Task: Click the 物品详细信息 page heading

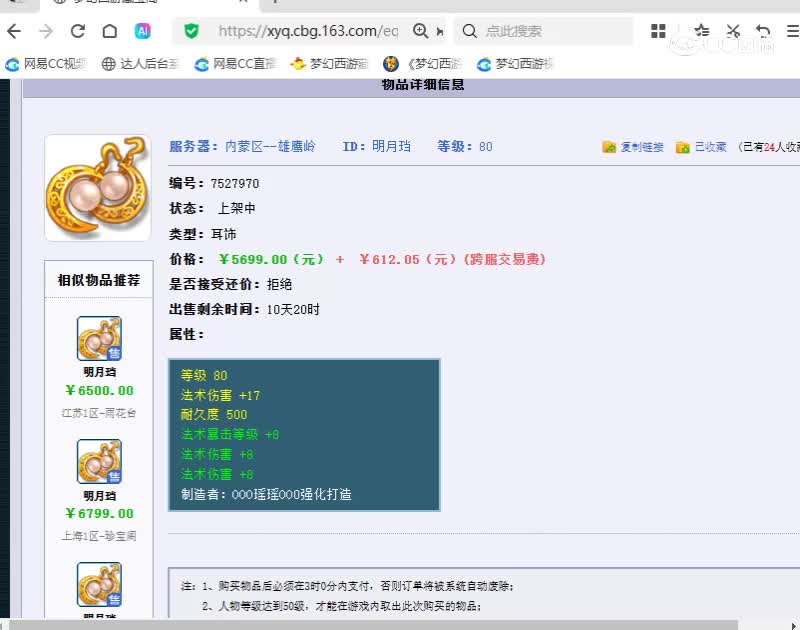Action: 422,85
